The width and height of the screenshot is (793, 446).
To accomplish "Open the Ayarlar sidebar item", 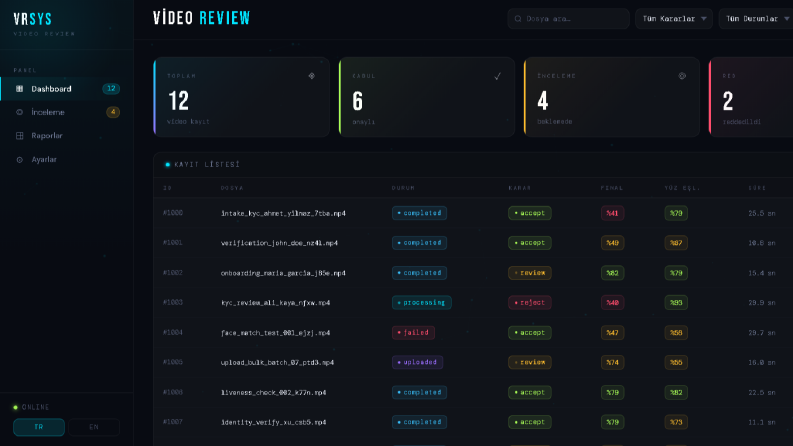I will click(66, 159).
